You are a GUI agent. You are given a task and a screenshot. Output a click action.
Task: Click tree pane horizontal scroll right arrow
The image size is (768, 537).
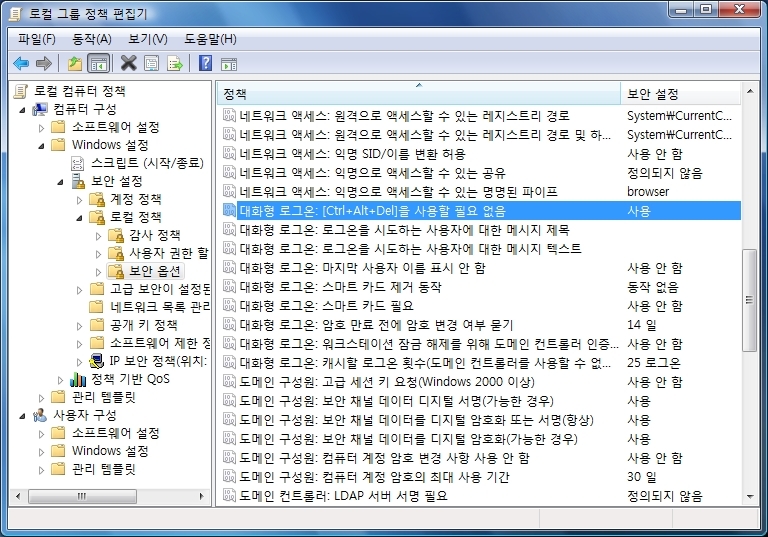[201, 496]
